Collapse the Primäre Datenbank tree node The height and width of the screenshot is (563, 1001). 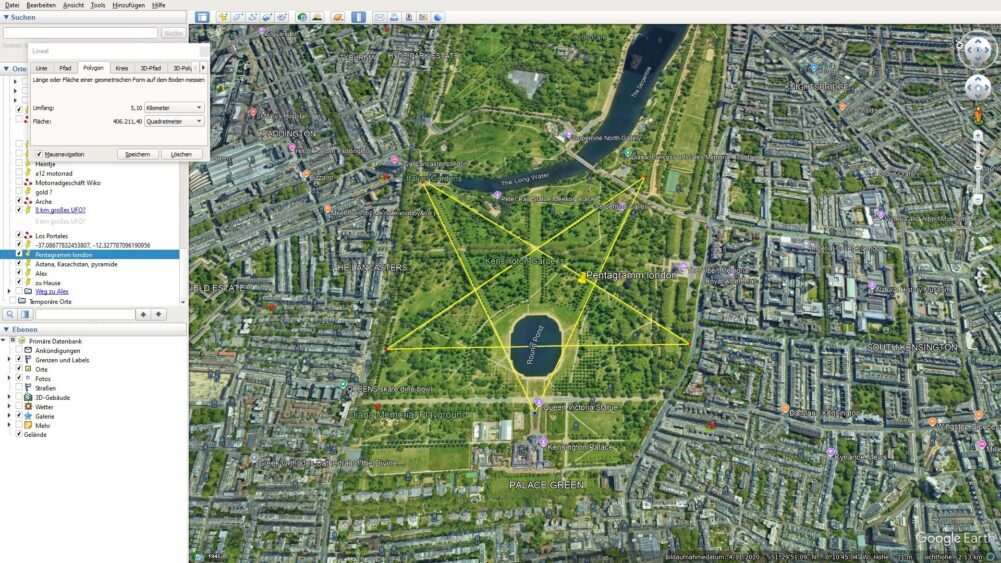click(3, 342)
